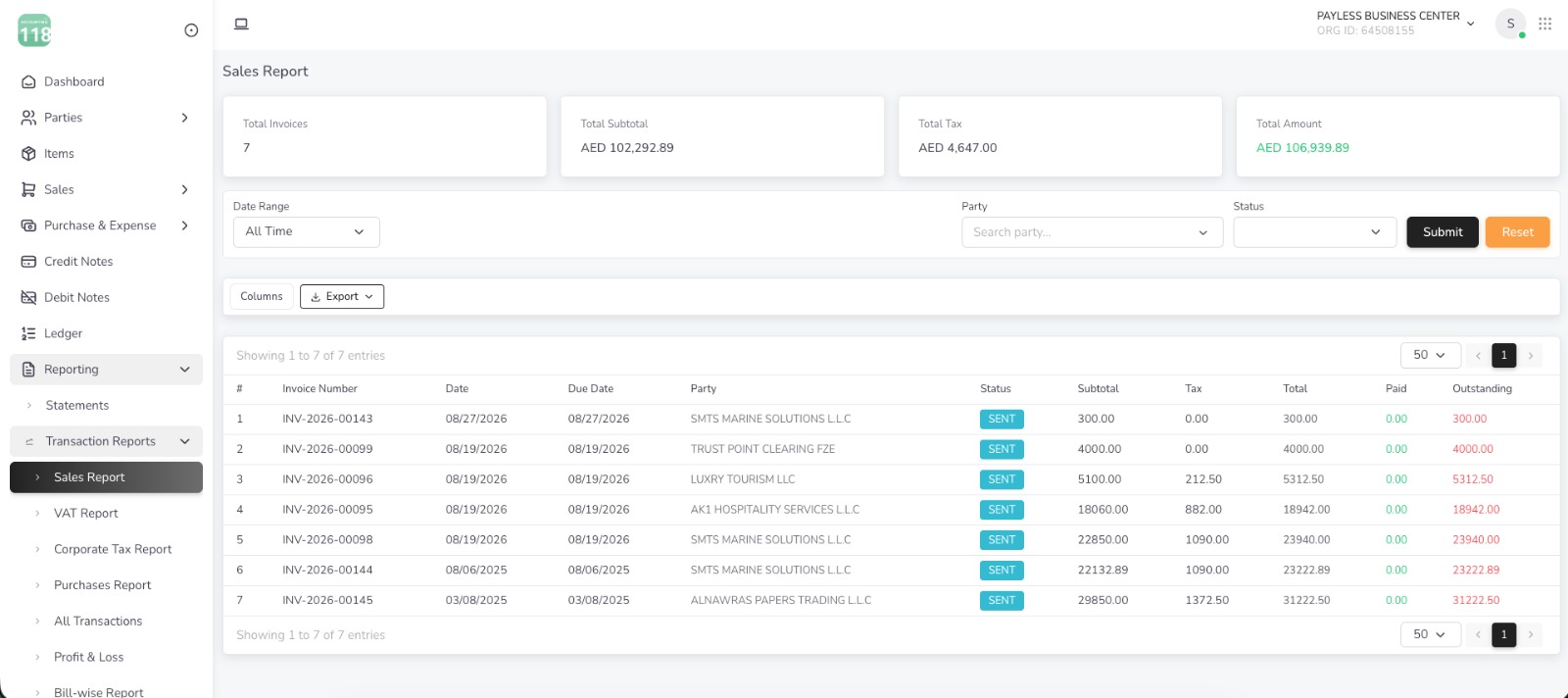This screenshot has height=698, width=1568.
Task: Expand the Sales submenu chevron
Action: click(184, 190)
